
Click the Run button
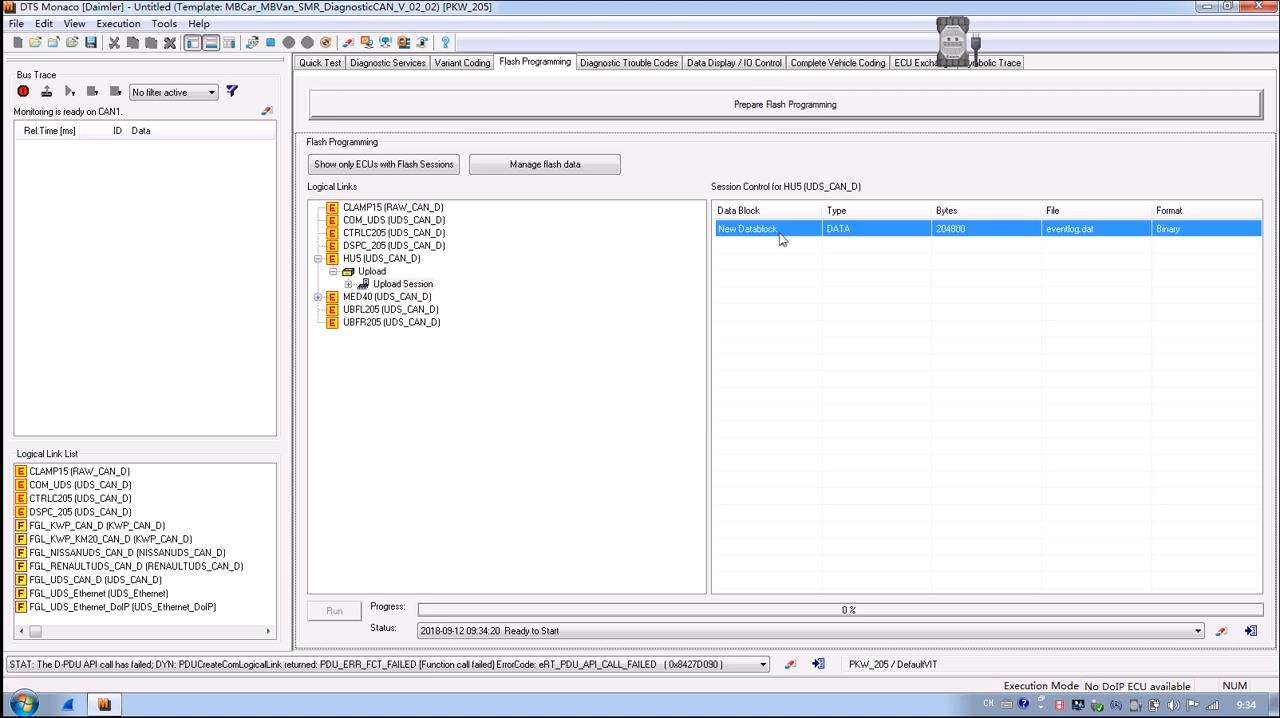pyautogui.click(x=334, y=611)
